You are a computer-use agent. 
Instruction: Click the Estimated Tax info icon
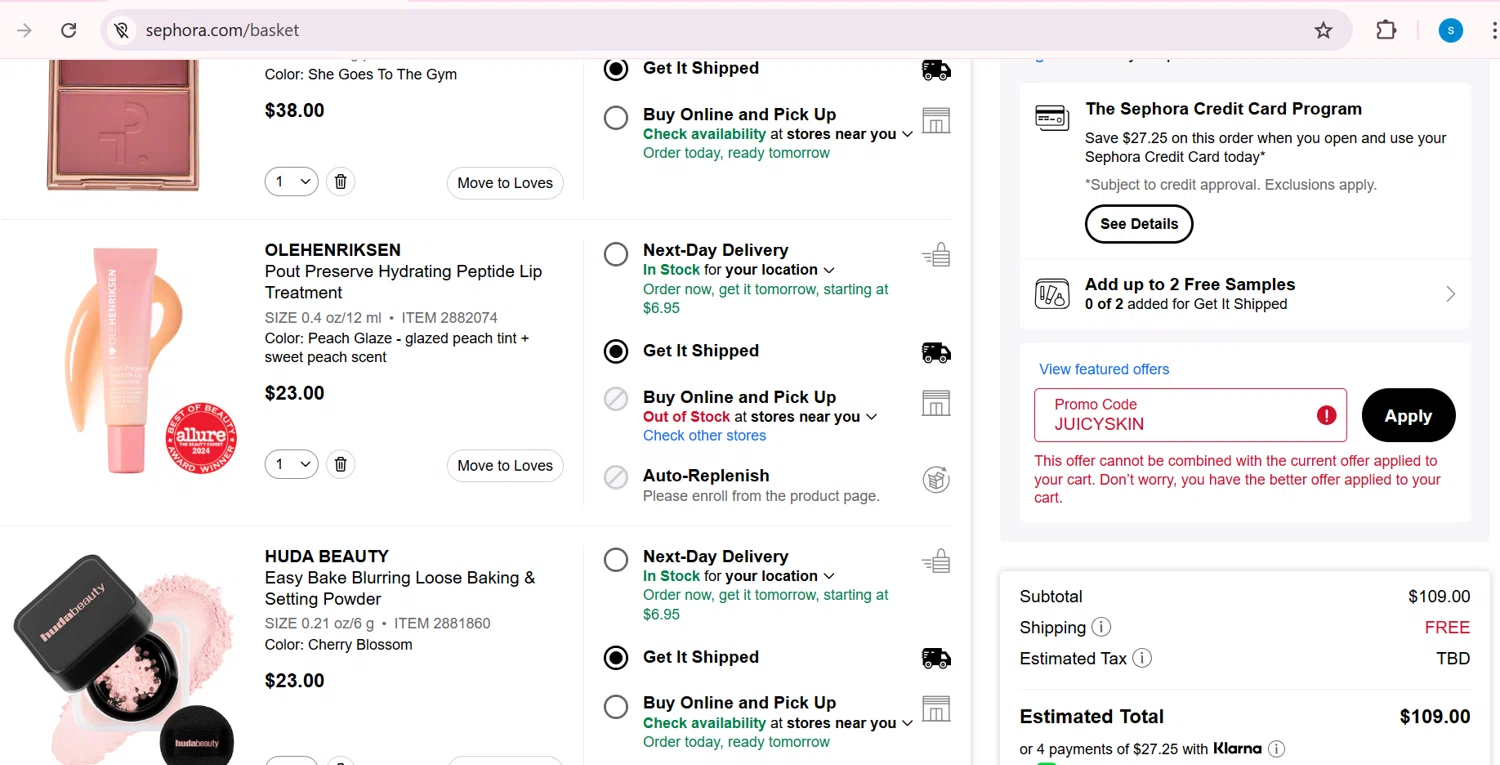(x=1142, y=658)
